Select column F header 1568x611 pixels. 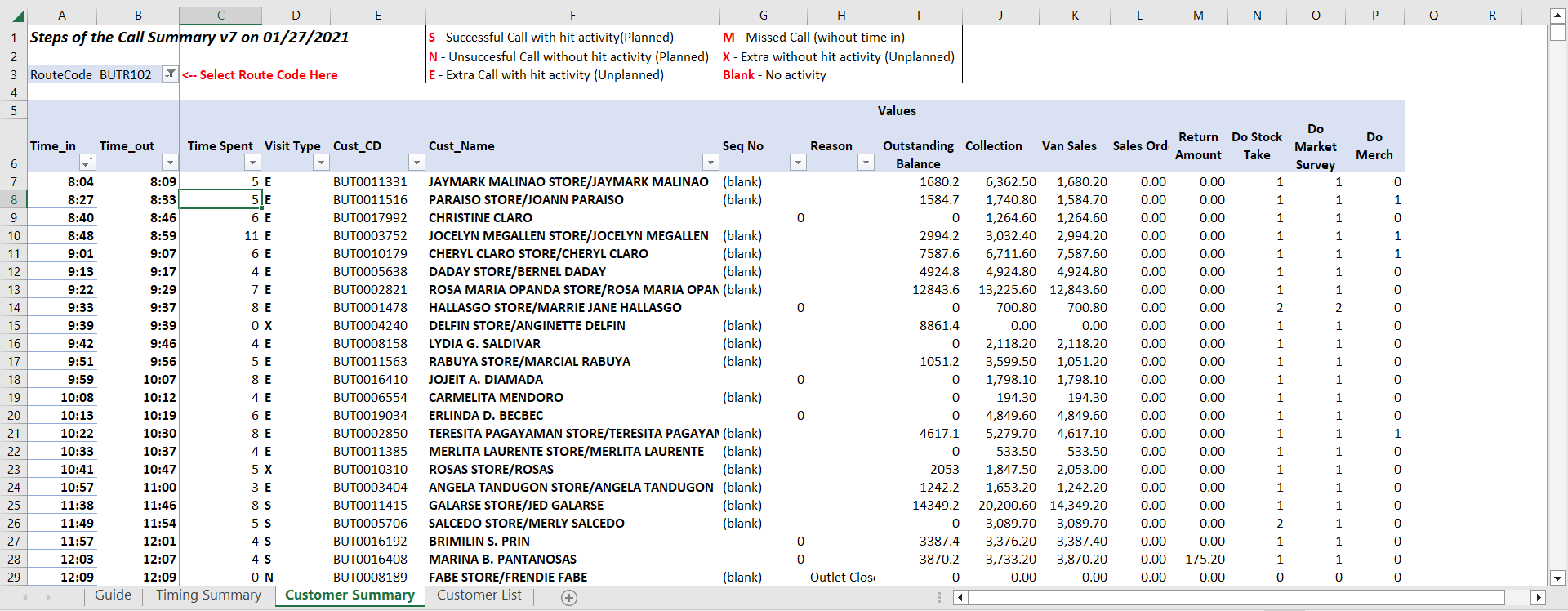click(x=572, y=16)
